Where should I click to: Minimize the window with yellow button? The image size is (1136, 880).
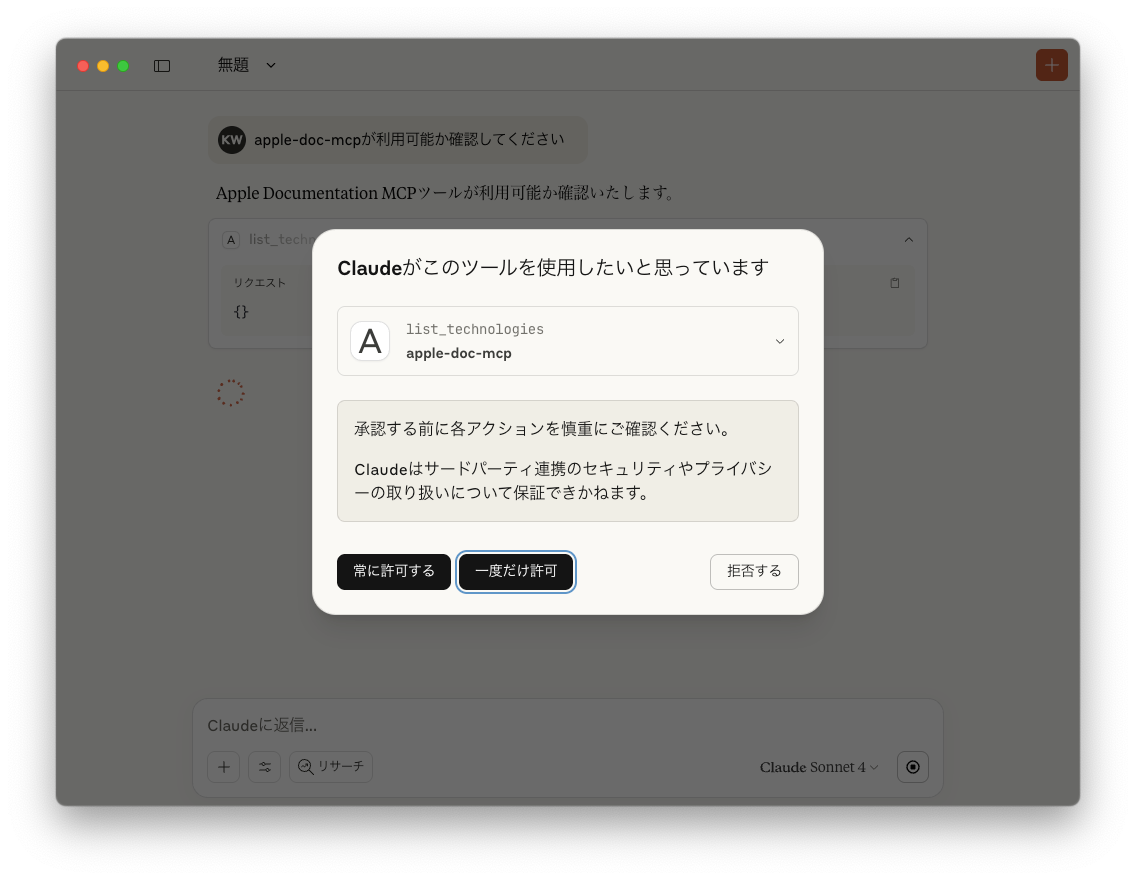103,66
